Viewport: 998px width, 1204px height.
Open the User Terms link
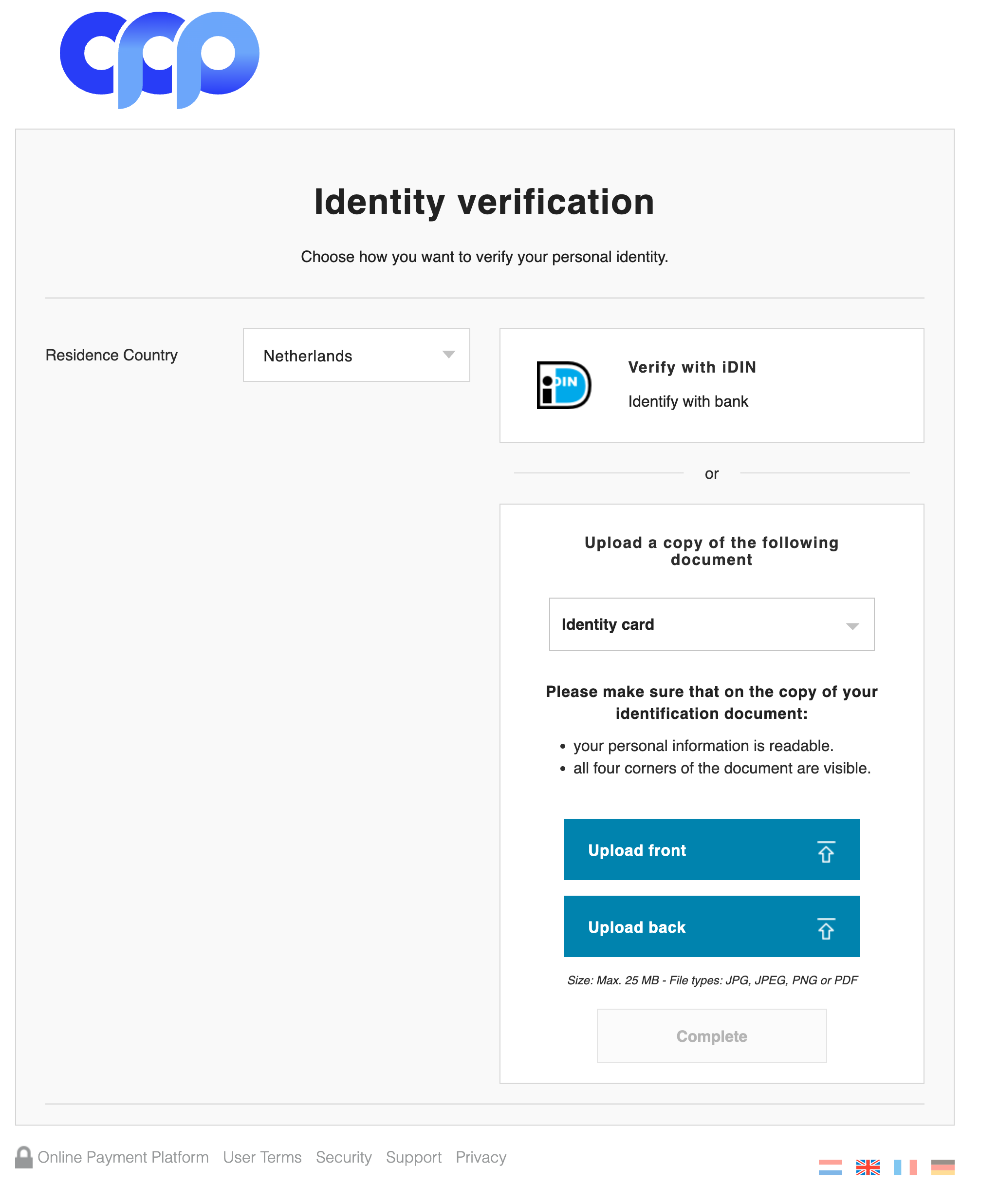pyautogui.click(x=262, y=1157)
